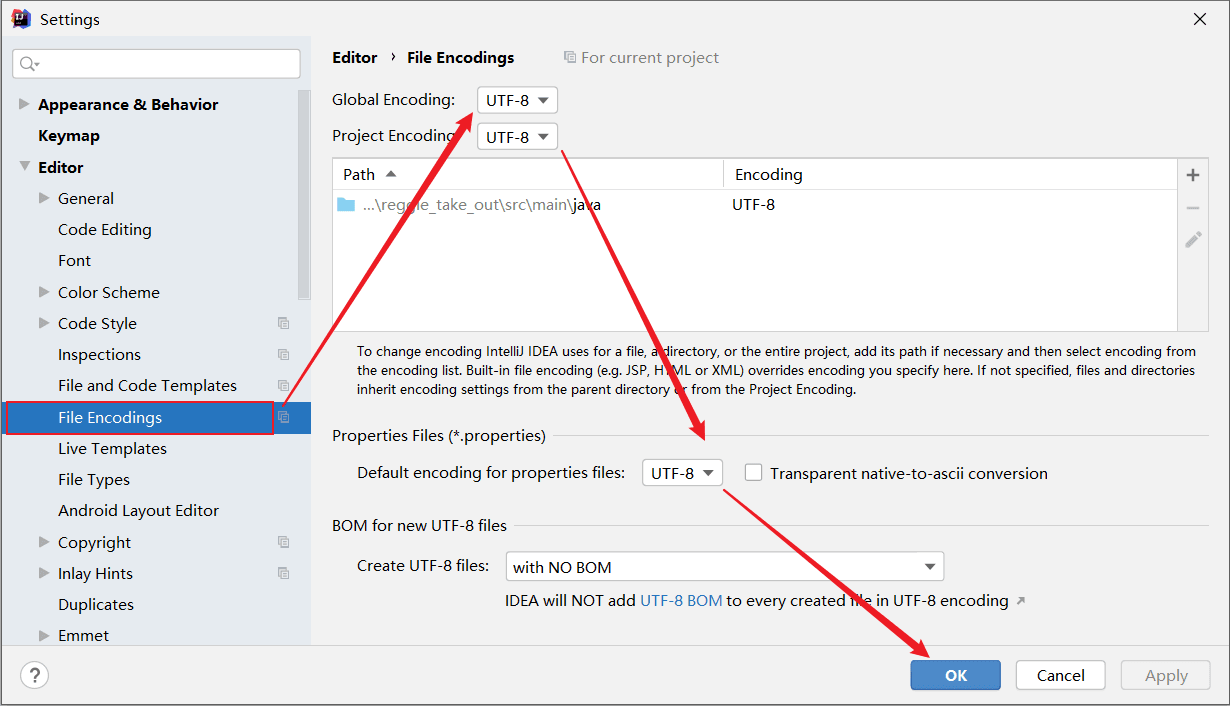The image size is (1230, 706).
Task: Click the pencil edit icon beside table
Action: [x=1192, y=240]
